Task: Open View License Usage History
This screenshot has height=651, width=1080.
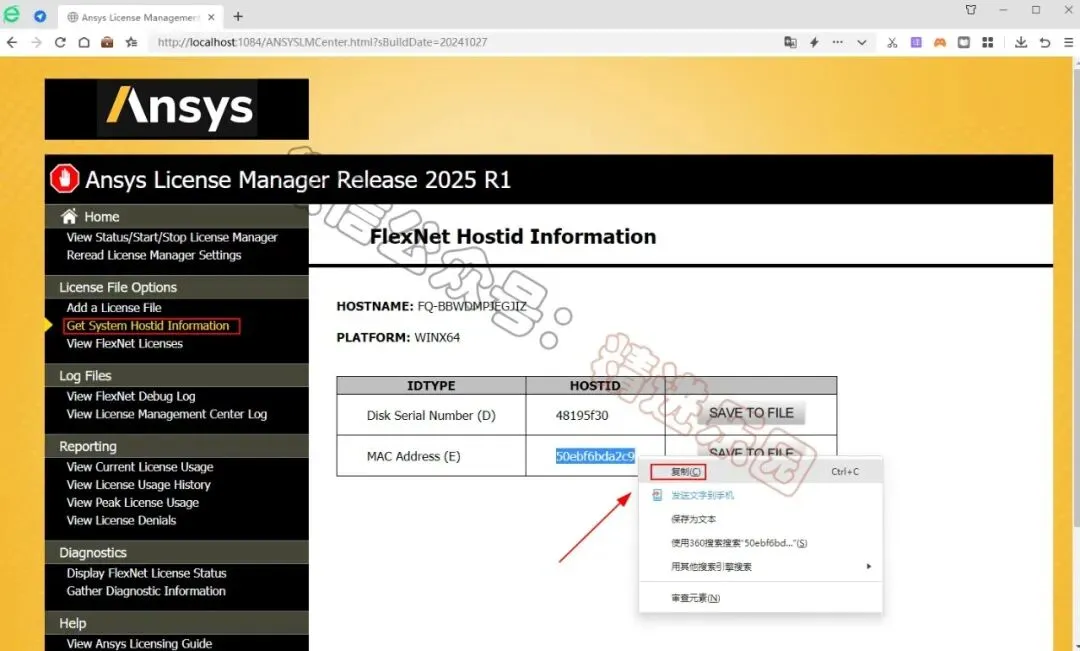Action: click(138, 485)
